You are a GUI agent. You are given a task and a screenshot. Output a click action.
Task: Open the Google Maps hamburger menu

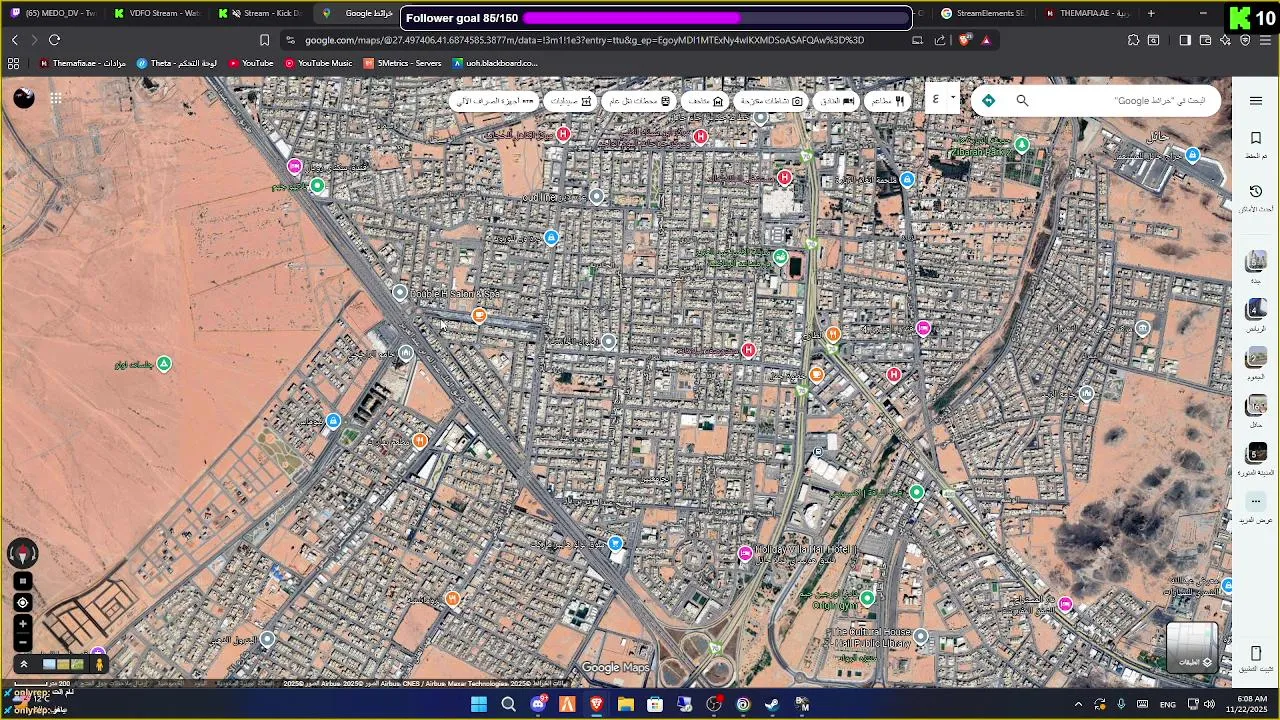(x=1256, y=101)
